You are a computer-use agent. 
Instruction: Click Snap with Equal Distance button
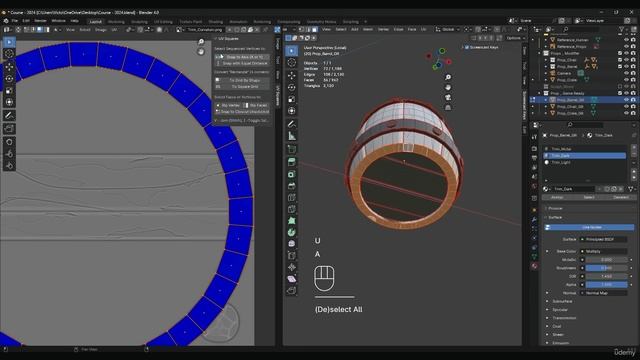[x=242, y=63]
